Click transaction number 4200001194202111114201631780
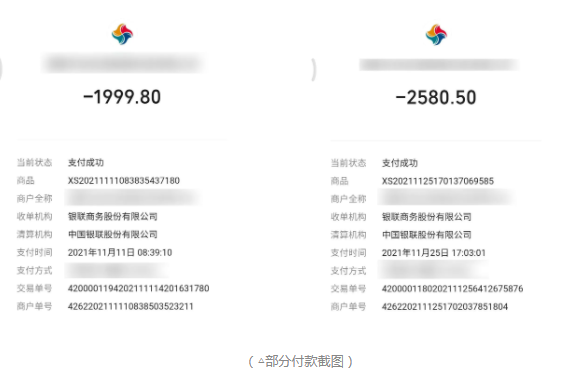574x383 pixels. 138,288
